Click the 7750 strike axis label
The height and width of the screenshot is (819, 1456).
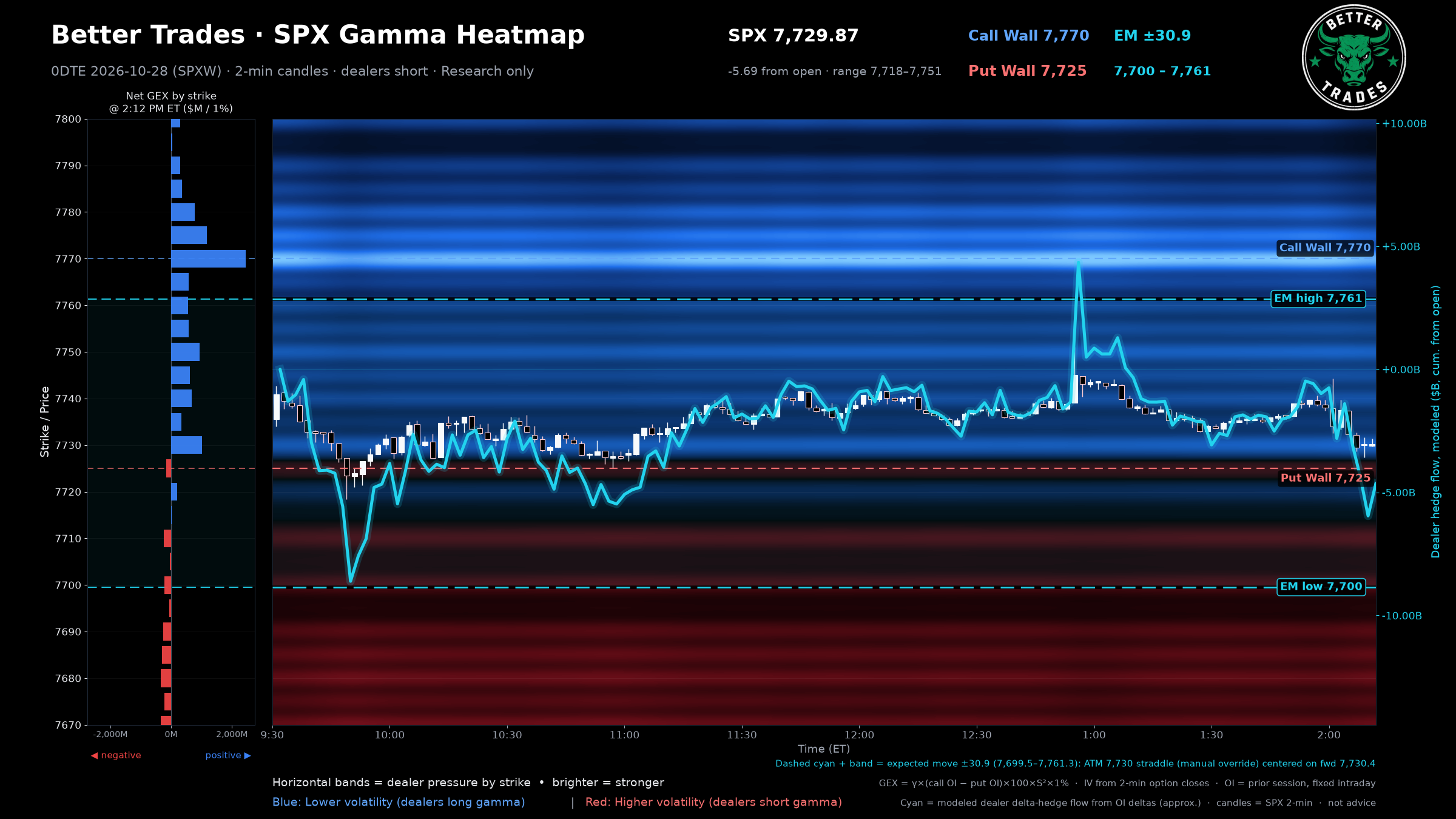tap(67, 352)
